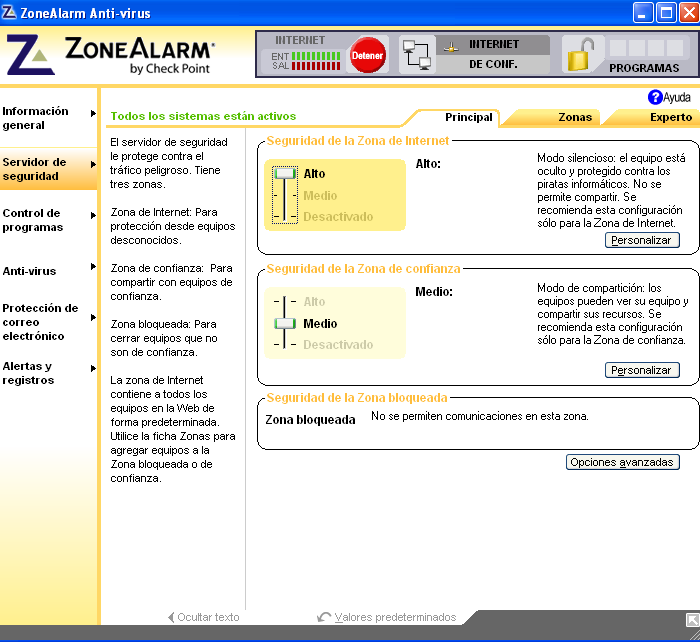Click the INTERNET zone indicator in the header
The height and width of the screenshot is (642, 700).
click(x=493, y=44)
